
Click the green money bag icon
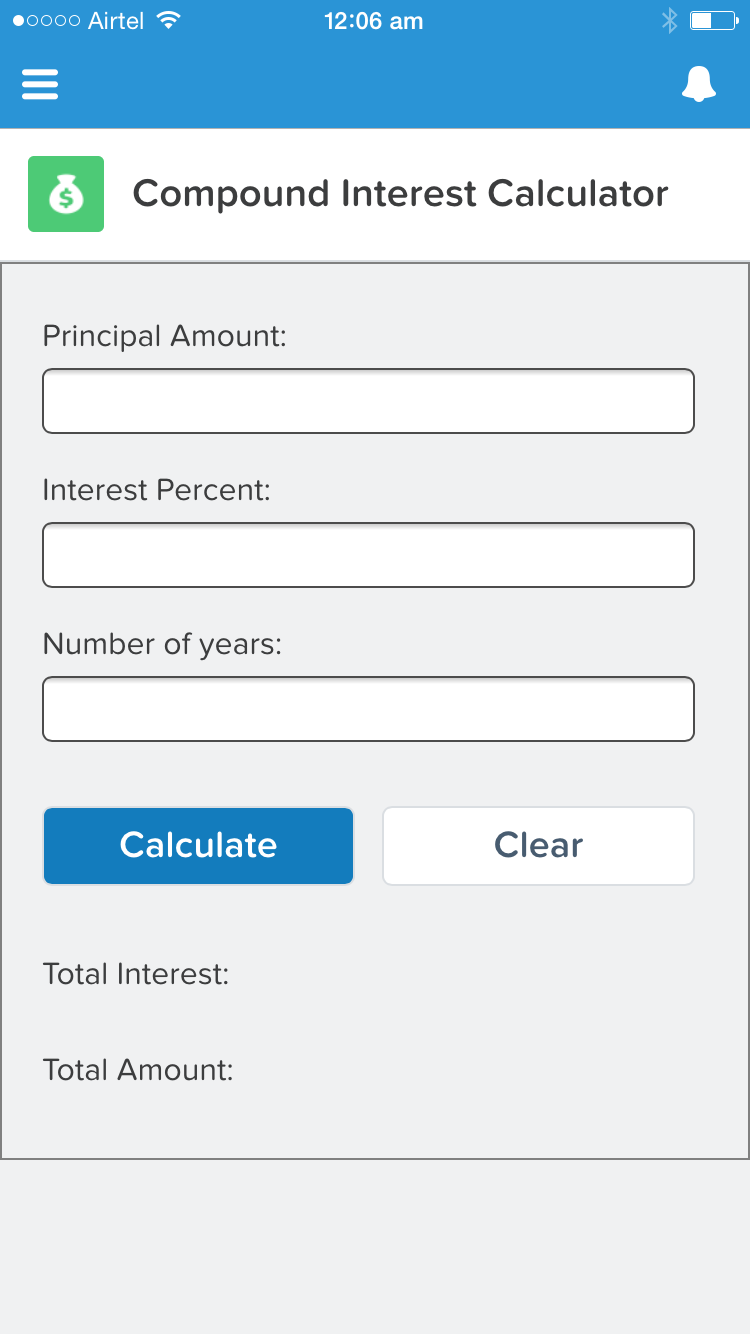click(66, 194)
